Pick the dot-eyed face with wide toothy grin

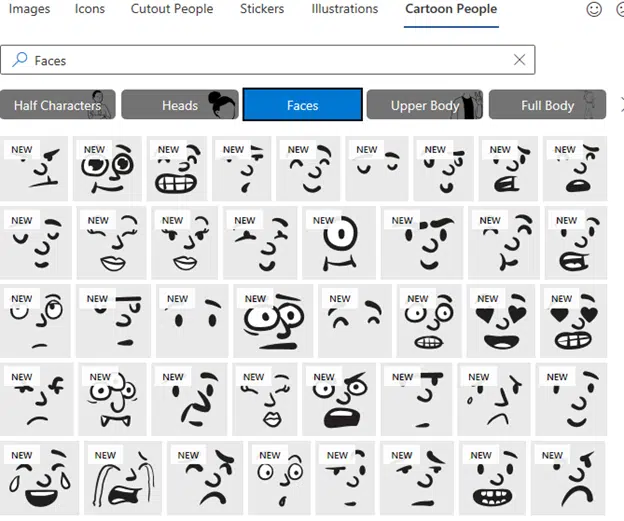491,478
